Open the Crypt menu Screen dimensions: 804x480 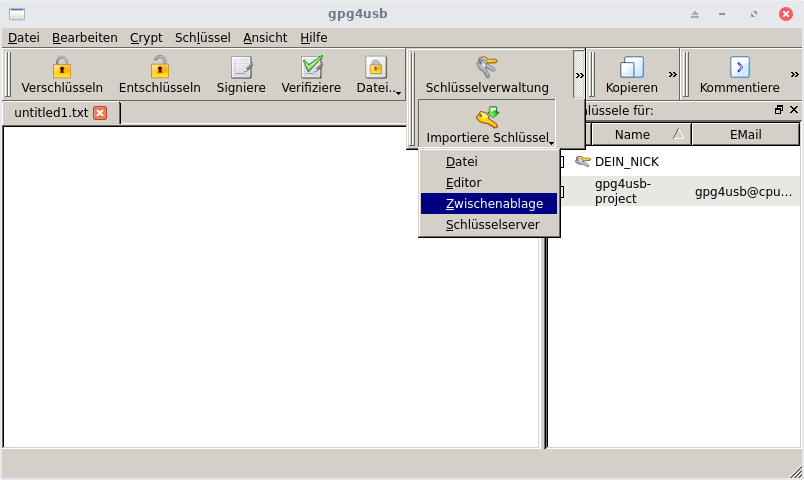(x=146, y=38)
